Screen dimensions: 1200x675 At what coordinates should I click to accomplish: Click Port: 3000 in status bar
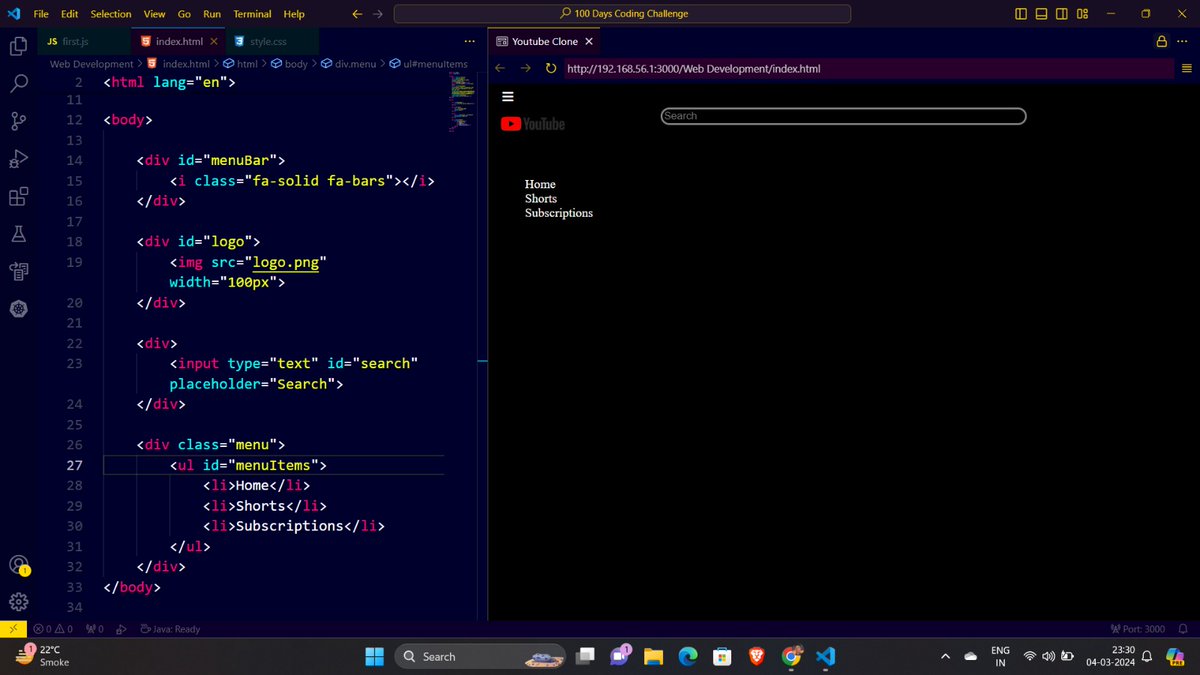[1138, 629]
